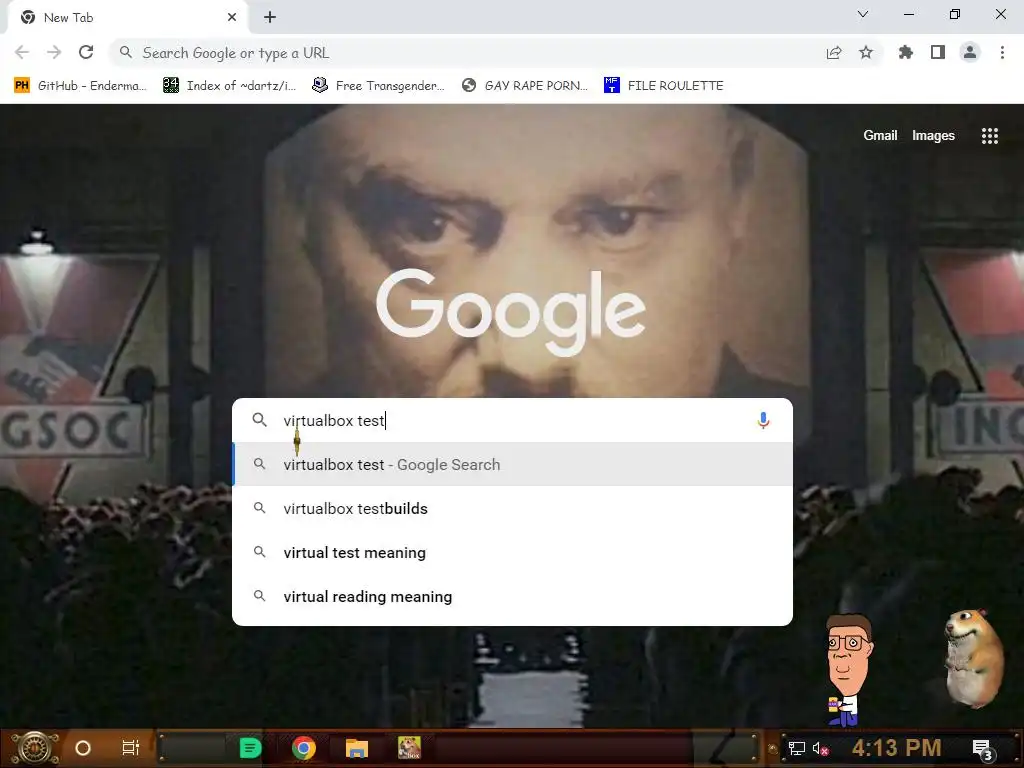Click the forward navigation arrow
1024x768 pixels.
click(54, 52)
